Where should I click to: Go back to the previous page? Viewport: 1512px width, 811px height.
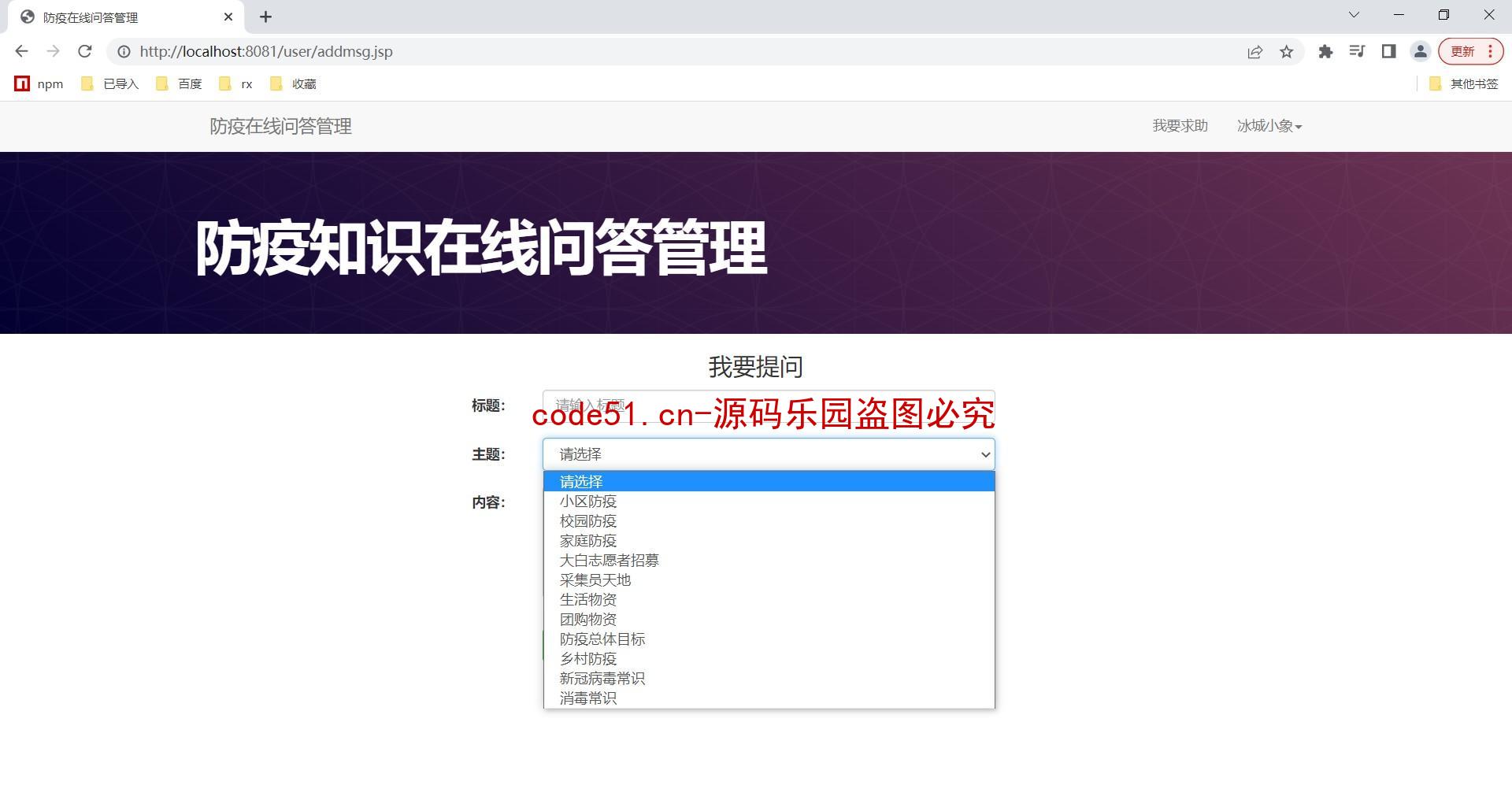point(21,51)
